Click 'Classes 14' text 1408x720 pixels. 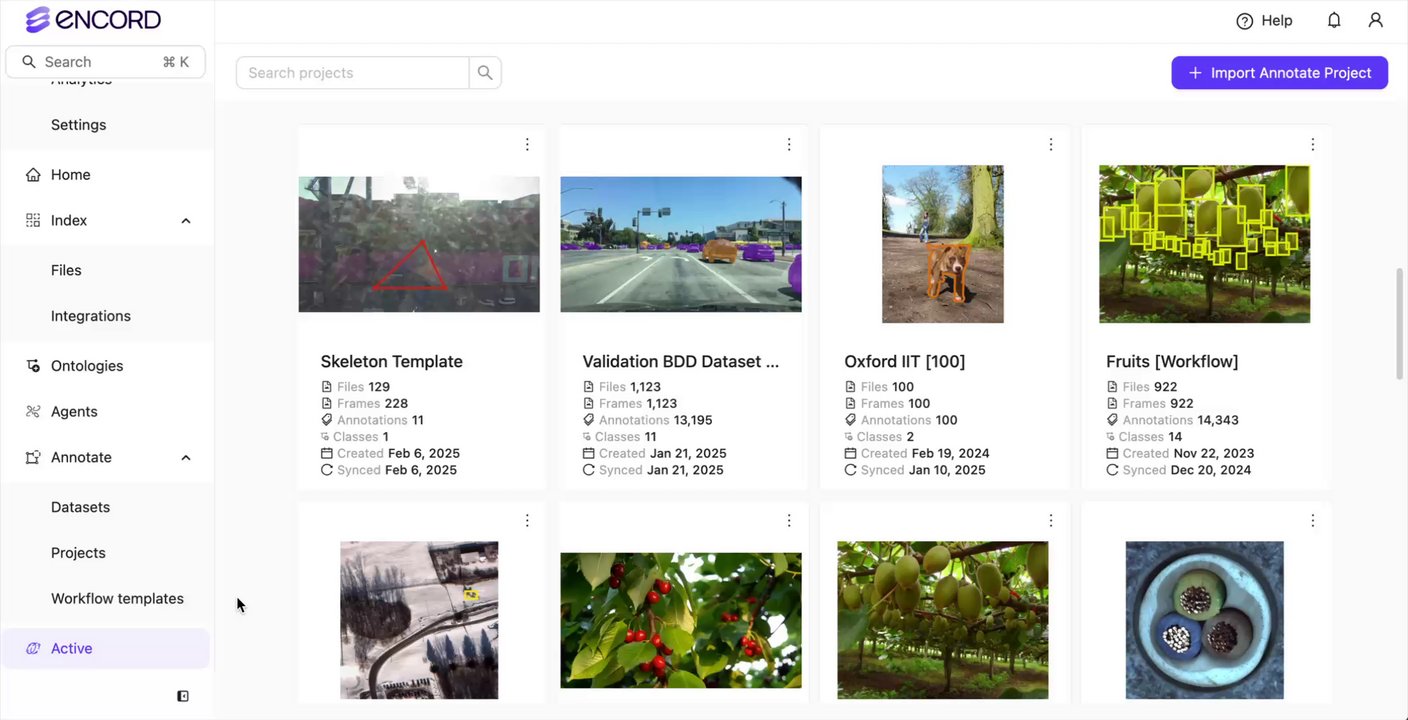1151,437
